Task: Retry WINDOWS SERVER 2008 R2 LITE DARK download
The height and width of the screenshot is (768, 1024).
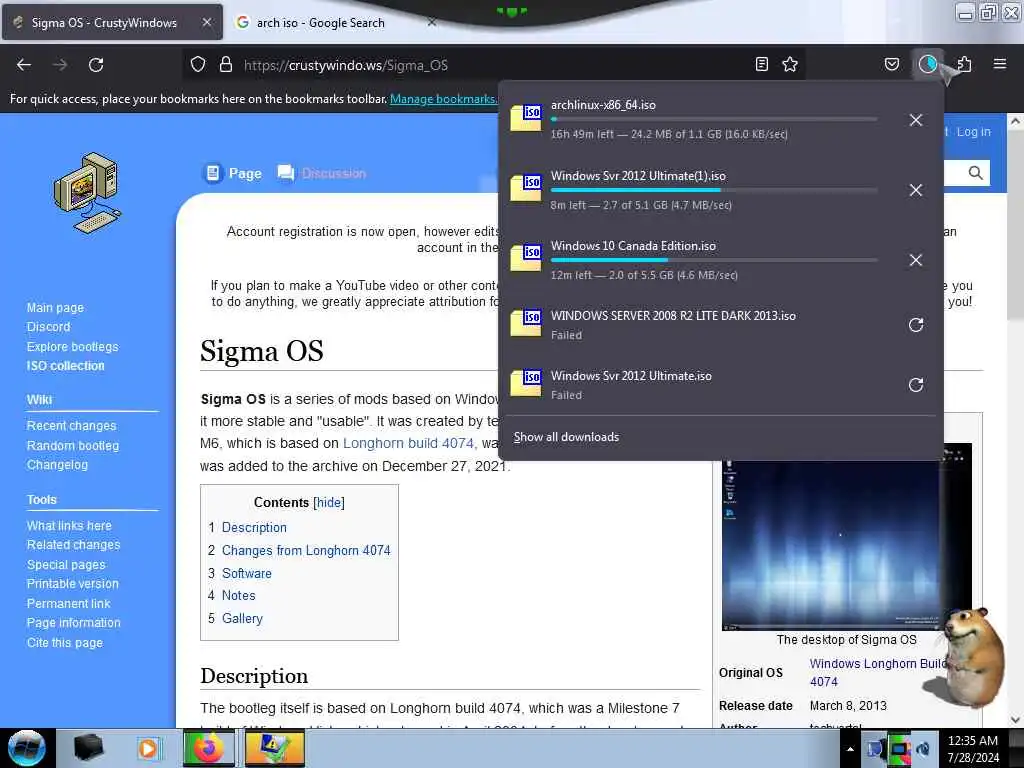Action: click(916, 325)
